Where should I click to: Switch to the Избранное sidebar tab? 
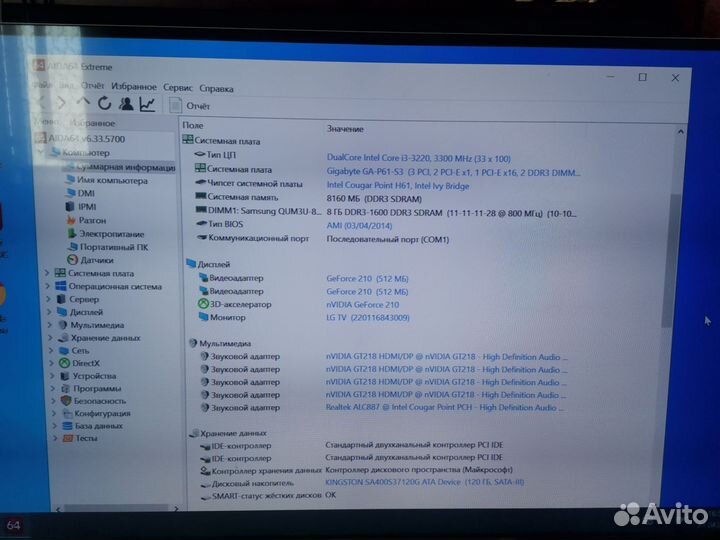(x=92, y=123)
